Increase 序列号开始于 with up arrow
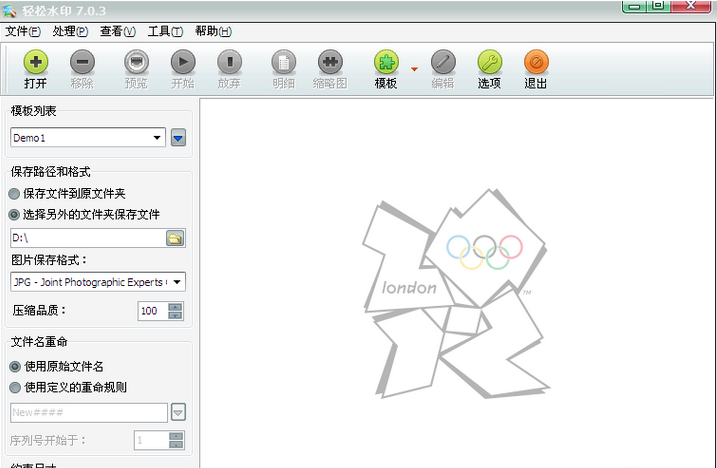This screenshot has height=468, width=717. (176, 436)
